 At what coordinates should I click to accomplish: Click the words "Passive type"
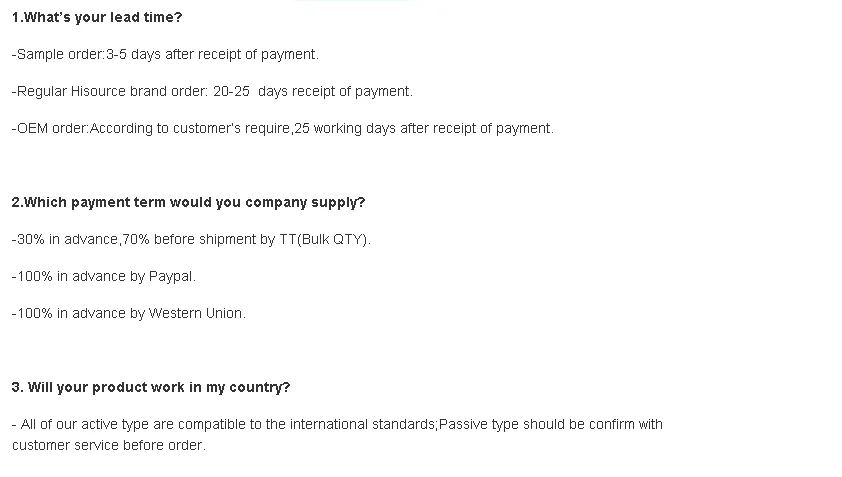(479, 424)
